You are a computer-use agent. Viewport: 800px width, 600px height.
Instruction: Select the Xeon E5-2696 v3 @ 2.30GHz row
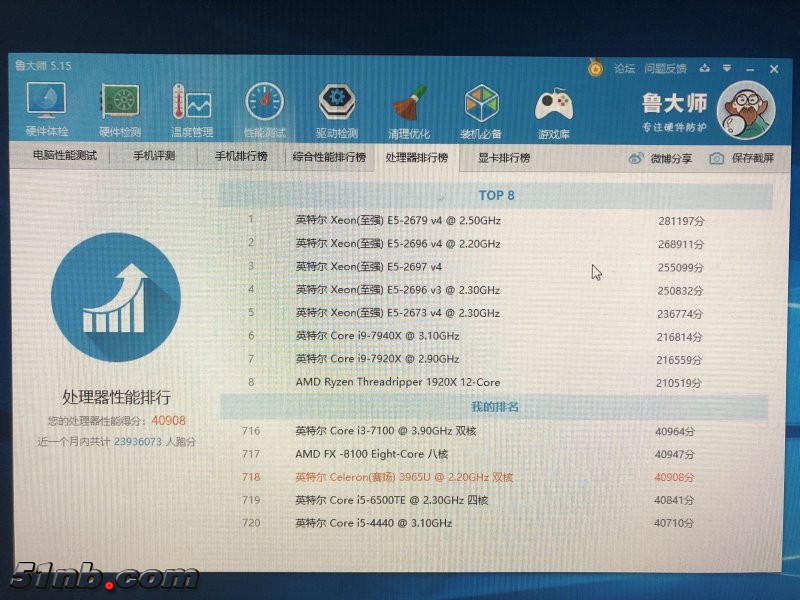495,290
